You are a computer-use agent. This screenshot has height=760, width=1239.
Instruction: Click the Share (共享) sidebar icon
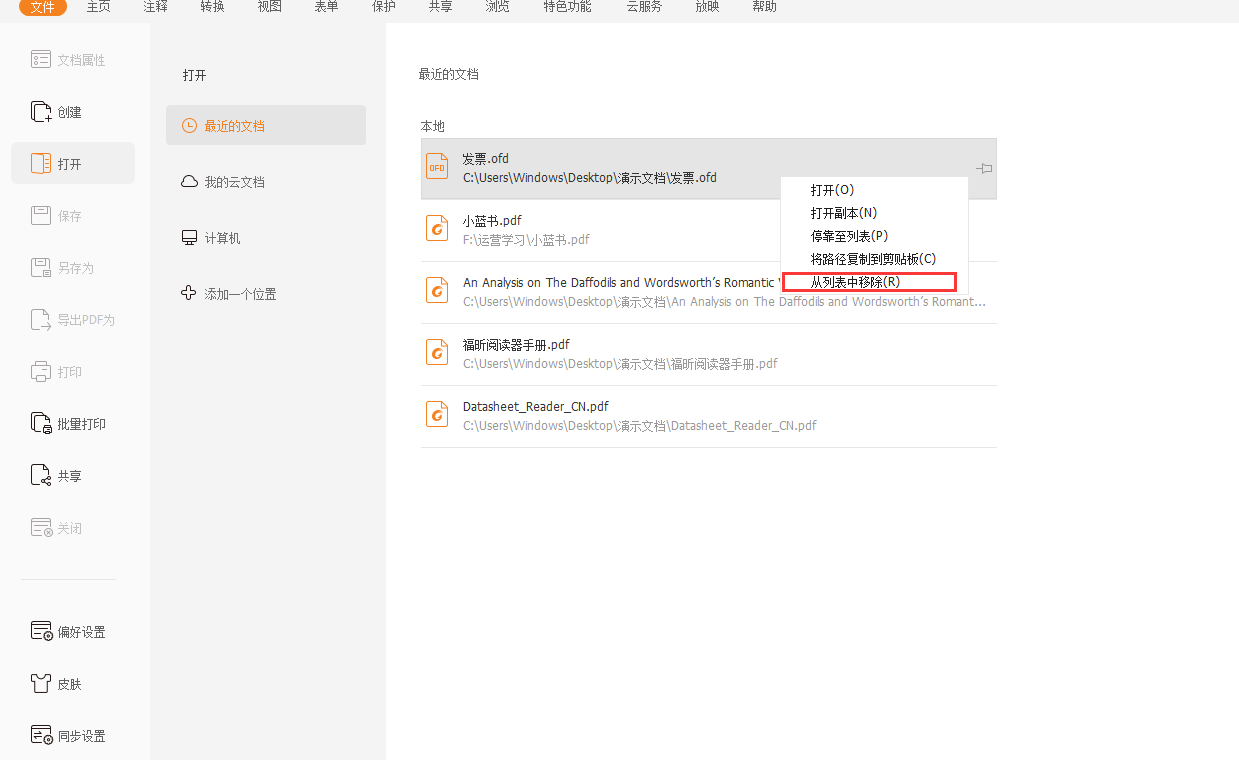(x=41, y=476)
